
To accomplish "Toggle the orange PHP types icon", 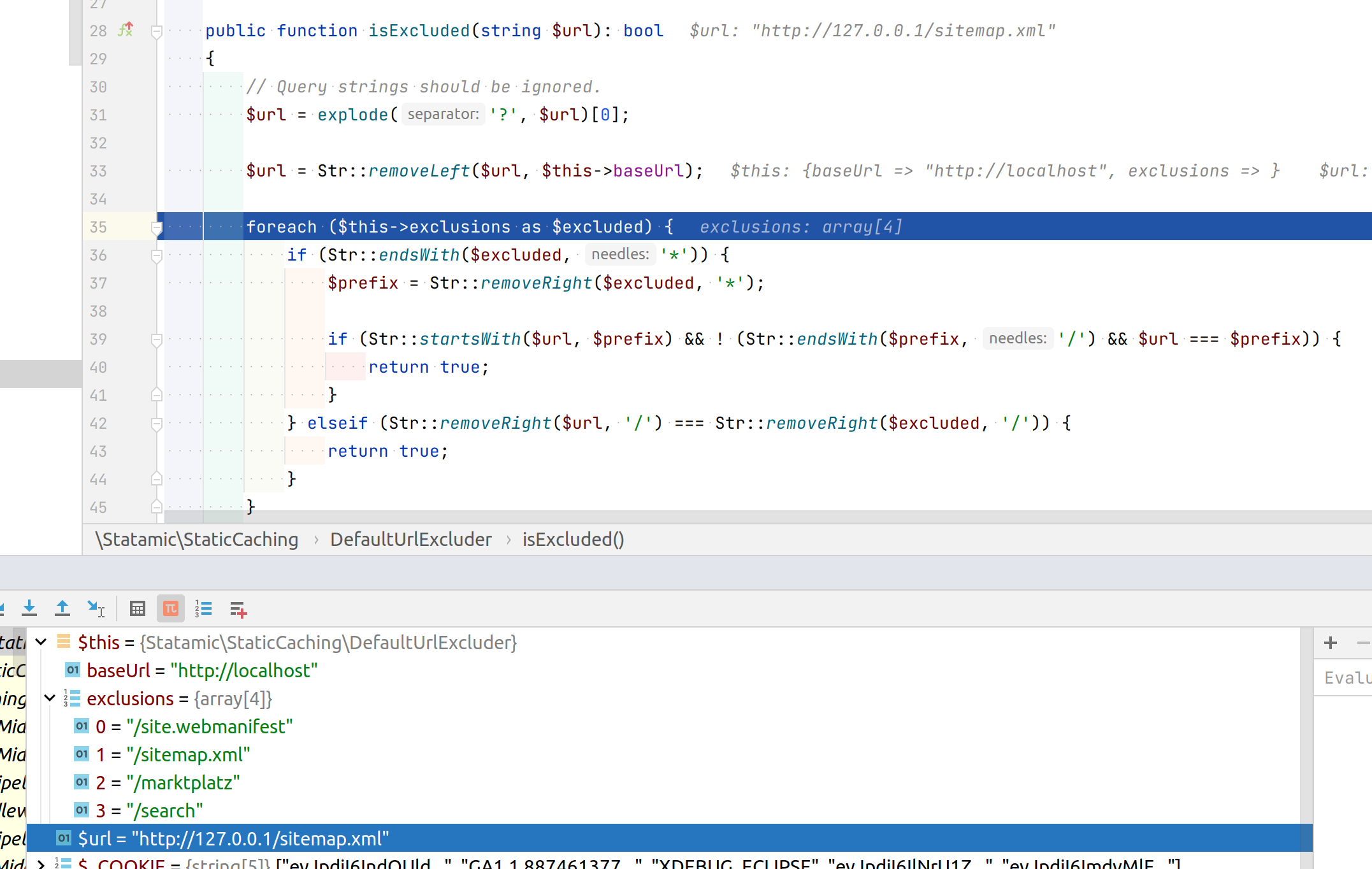I will tap(171, 608).
